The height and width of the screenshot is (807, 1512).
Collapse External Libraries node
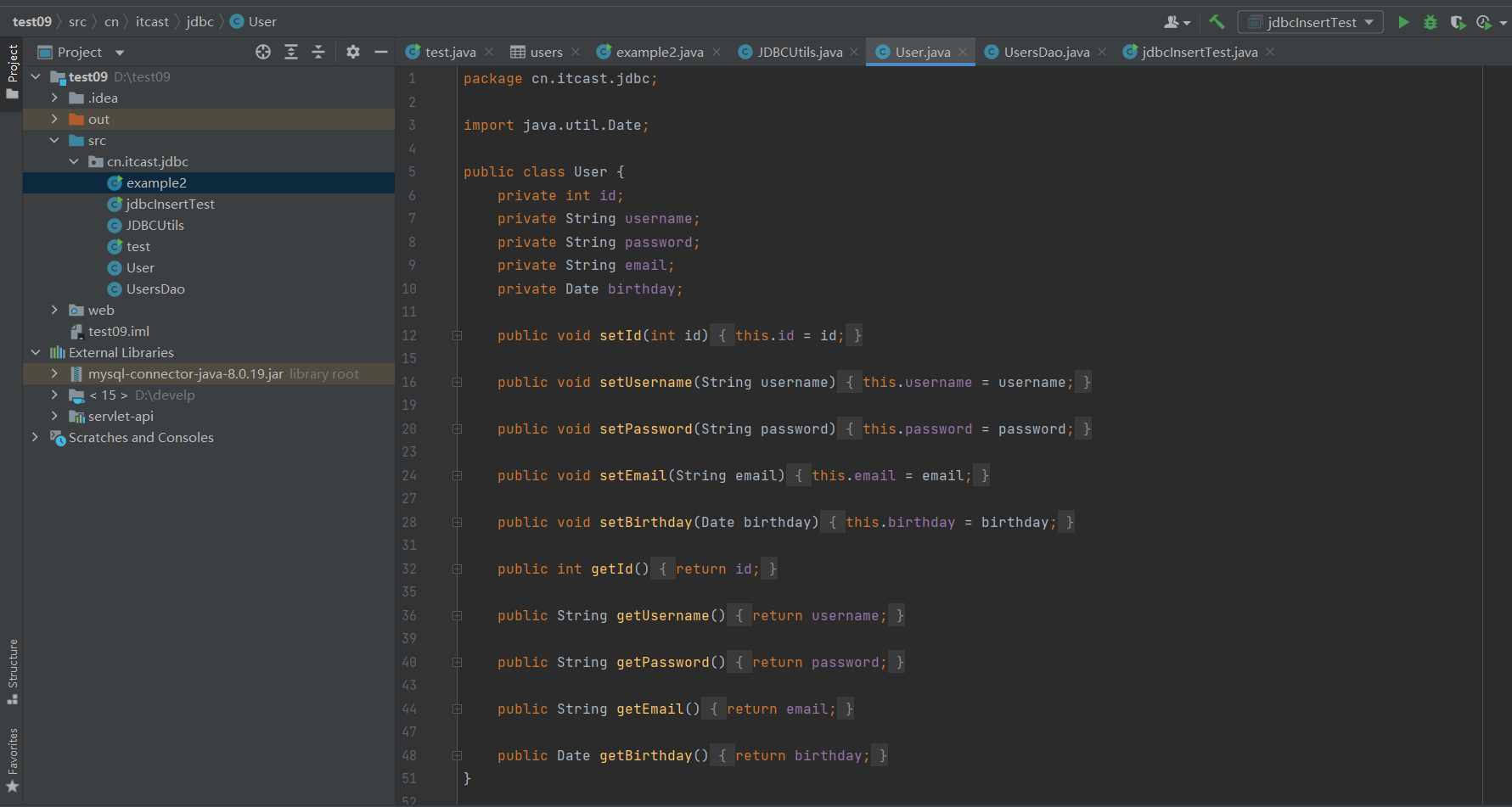point(36,352)
